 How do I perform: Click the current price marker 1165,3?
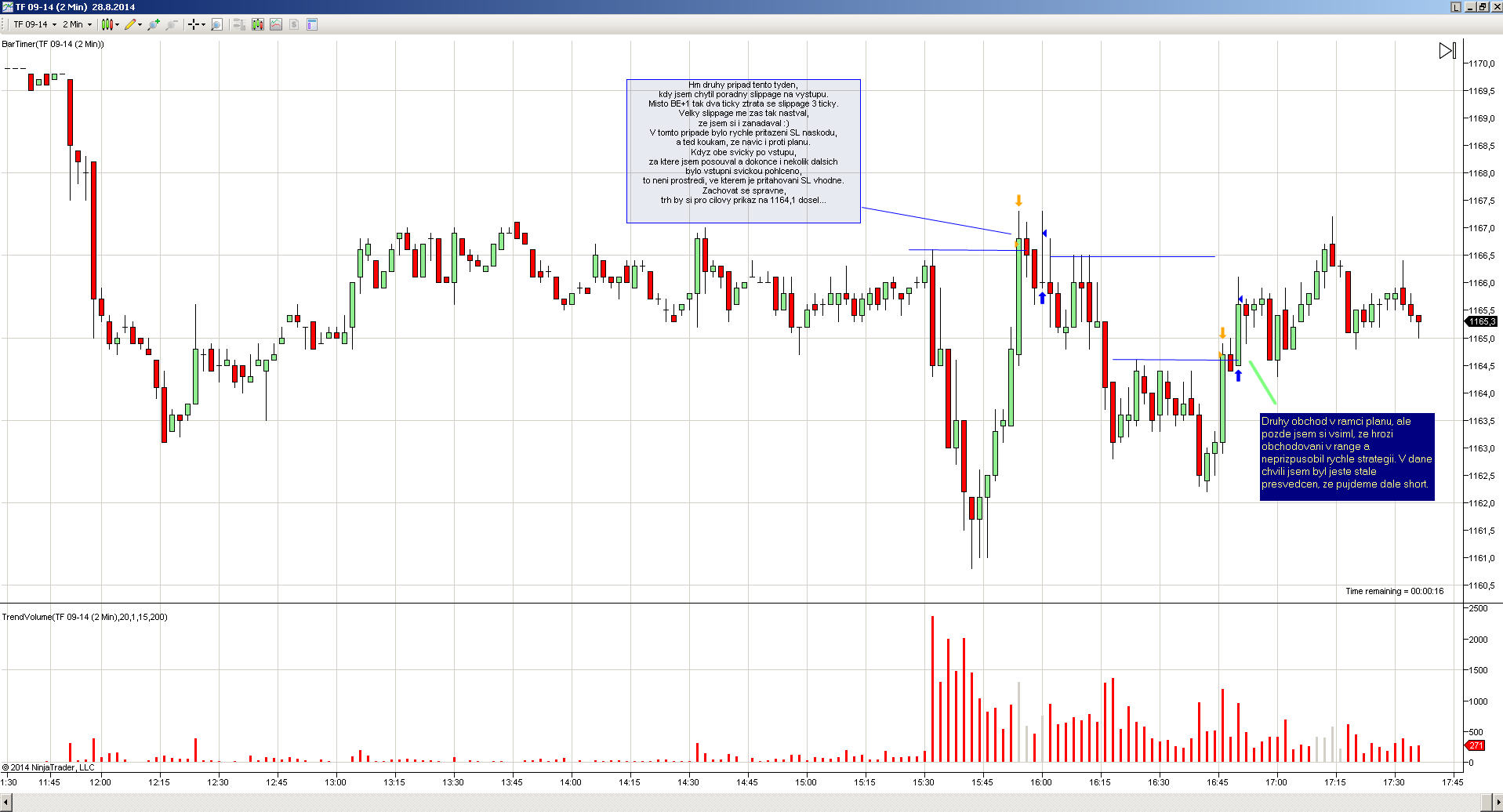coord(1481,321)
